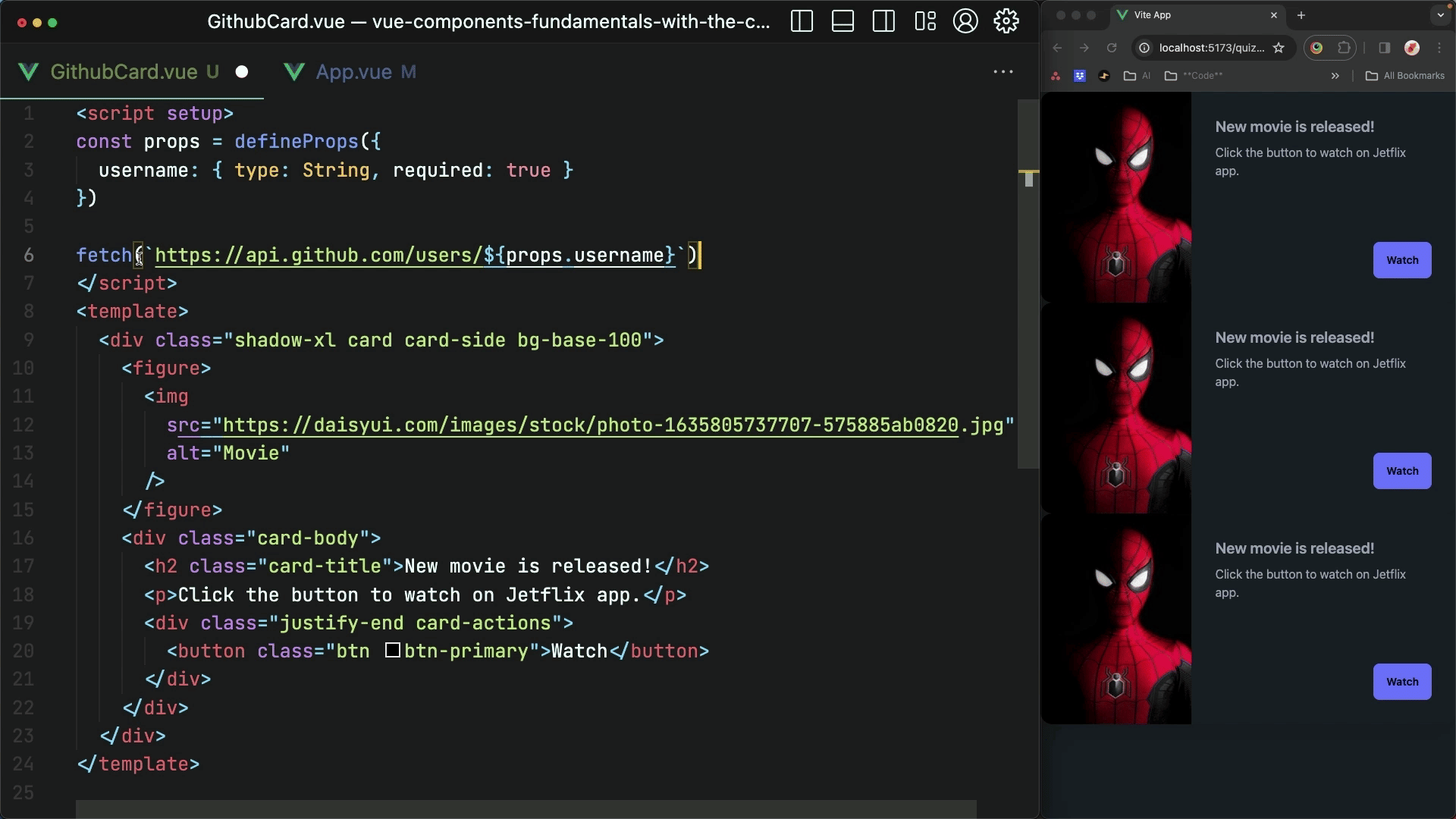
Task: Bookmark this page with the star
Action: click(x=1279, y=48)
